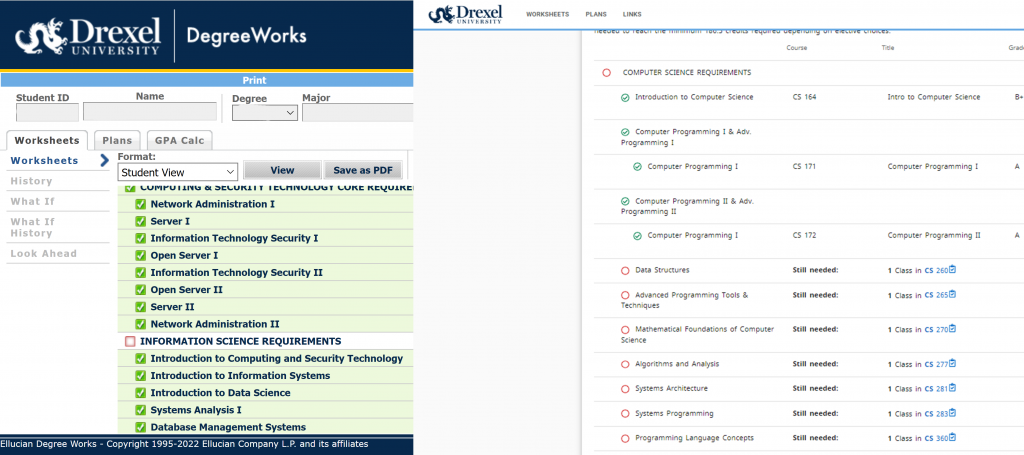Select Look Ahead in the sidebar
This screenshot has height=455, width=1024.
pyautogui.click(x=43, y=253)
